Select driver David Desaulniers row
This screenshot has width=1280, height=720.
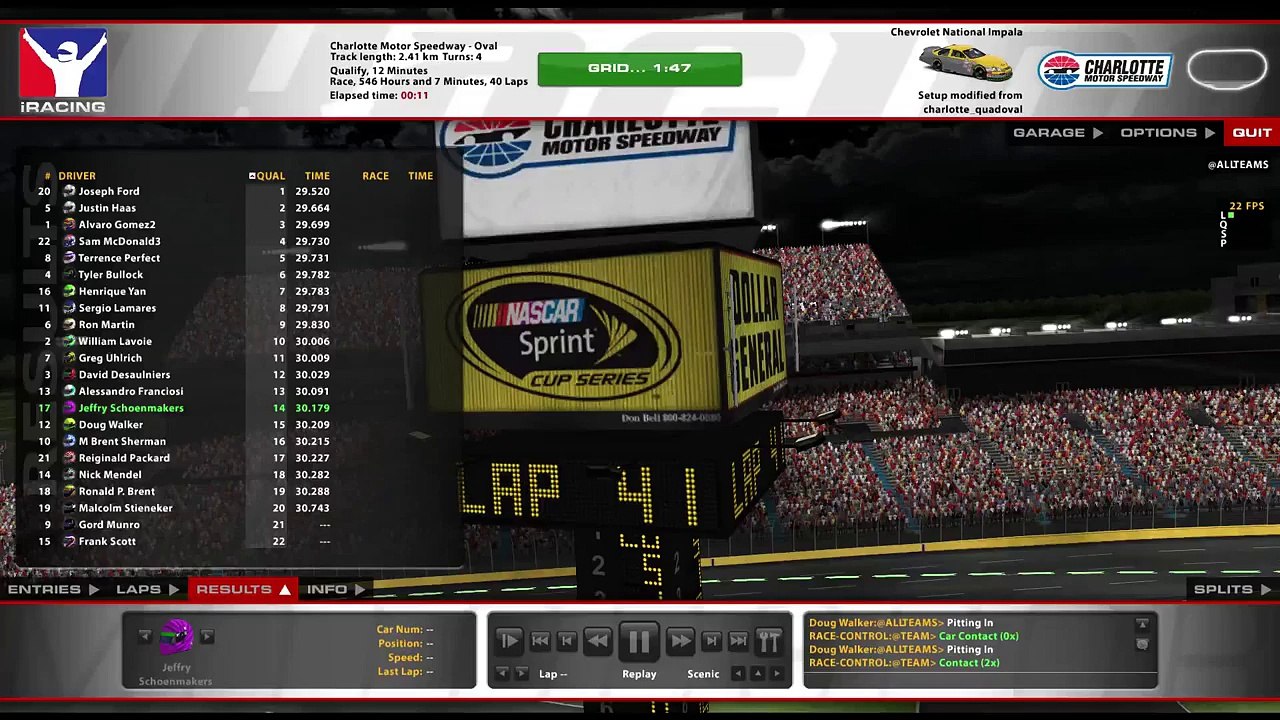(x=185, y=375)
